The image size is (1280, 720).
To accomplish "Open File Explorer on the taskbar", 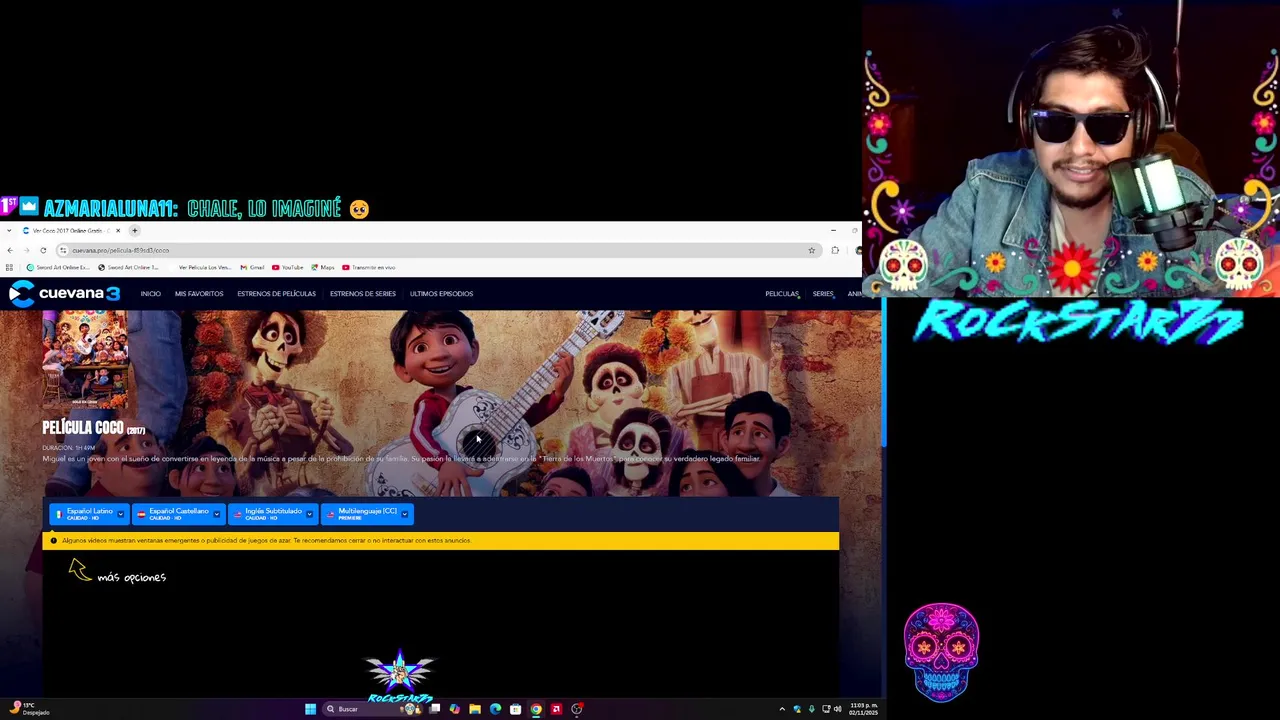I will [475, 709].
